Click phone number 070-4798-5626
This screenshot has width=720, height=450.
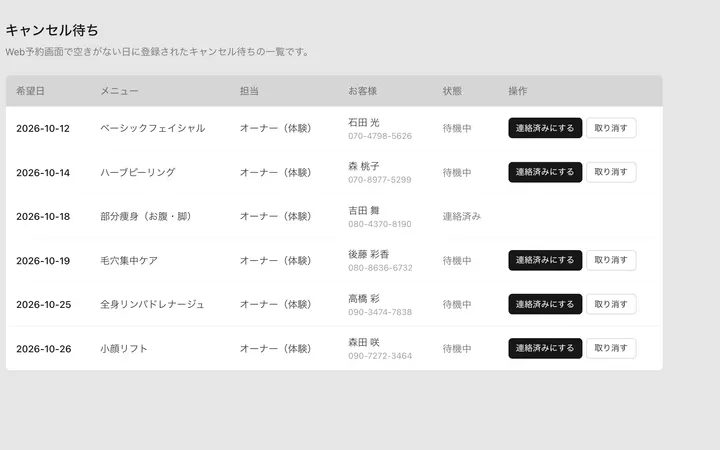pos(380,136)
